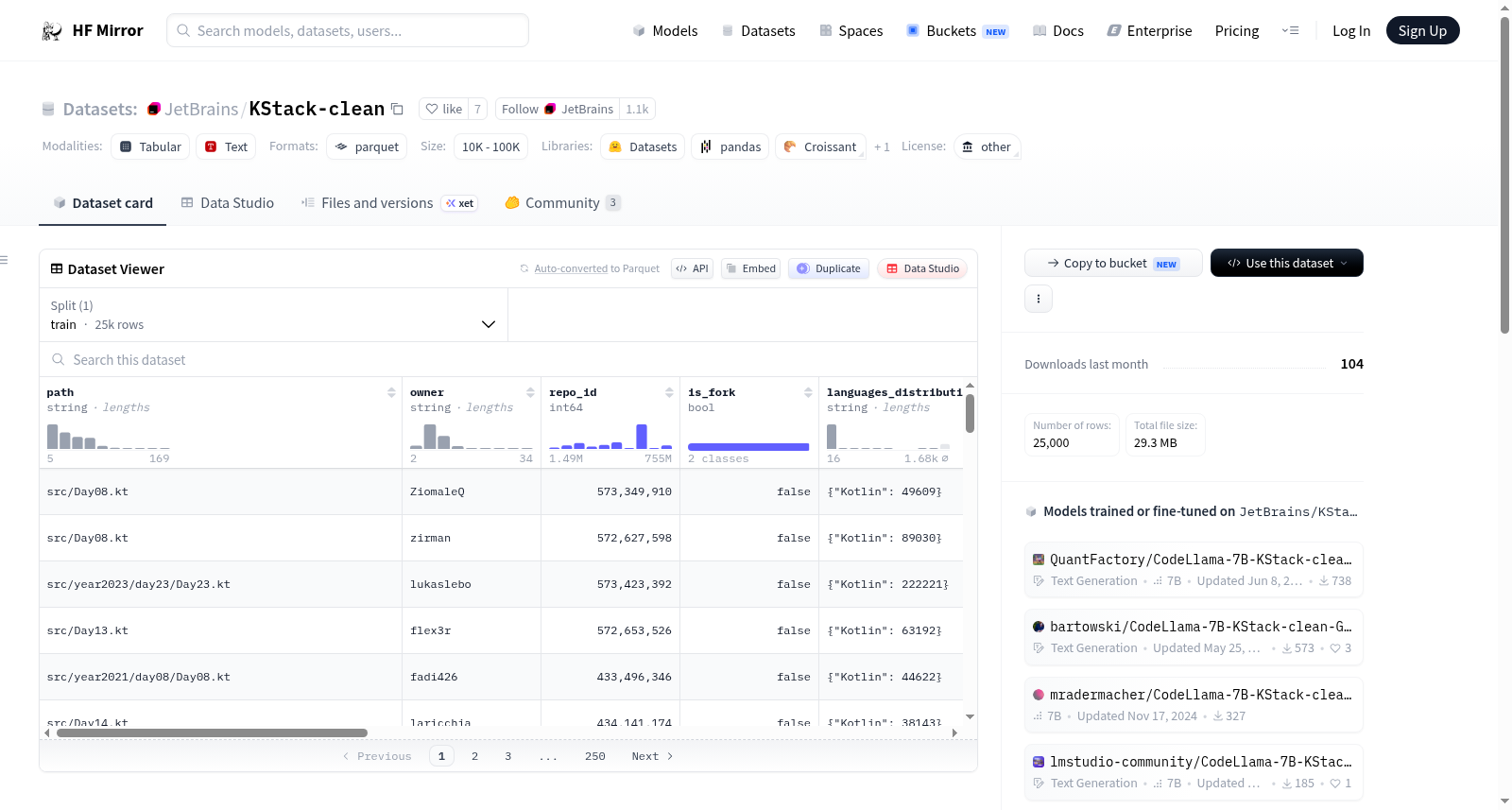Click the Embed button
Image resolution: width=1512 pixels, height=810 pixels.
(x=750, y=268)
